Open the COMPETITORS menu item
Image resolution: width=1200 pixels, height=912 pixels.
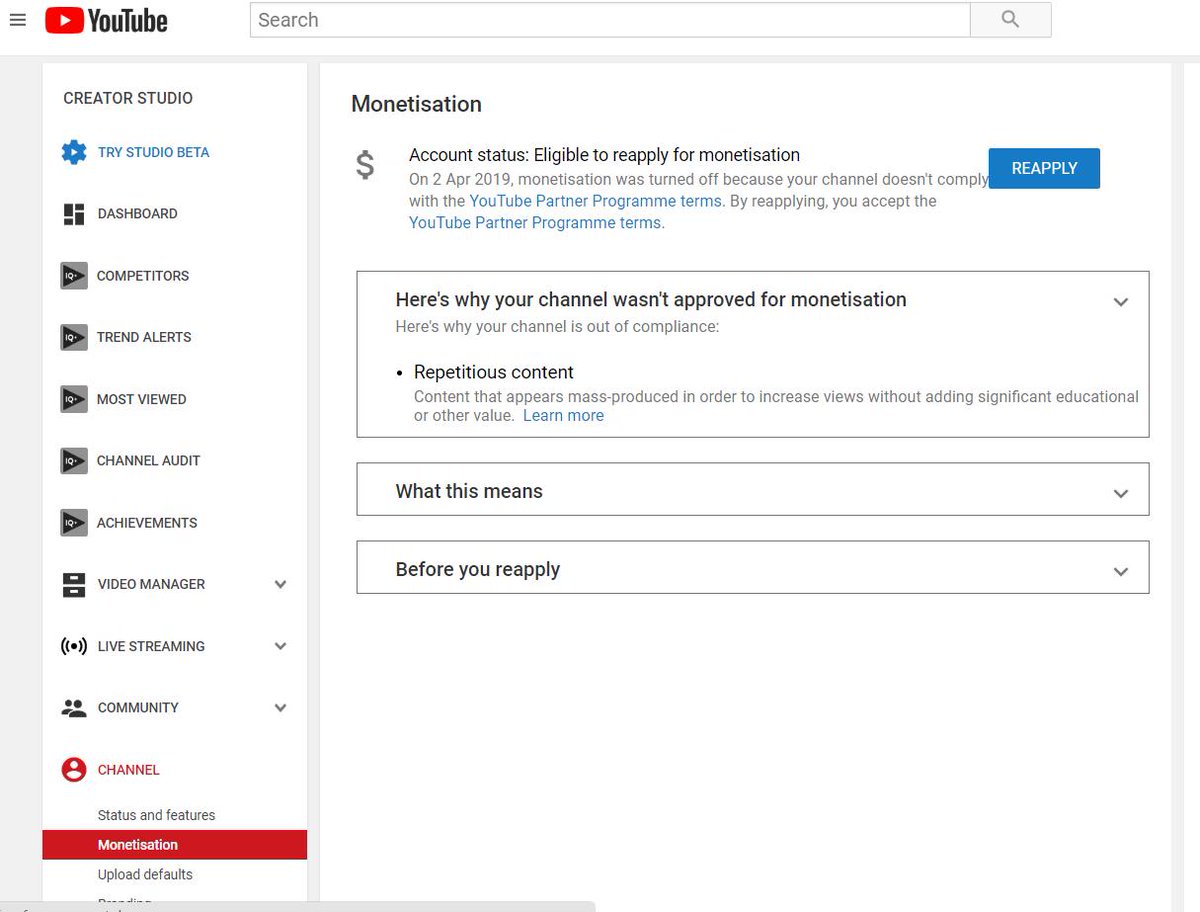(143, 276)
